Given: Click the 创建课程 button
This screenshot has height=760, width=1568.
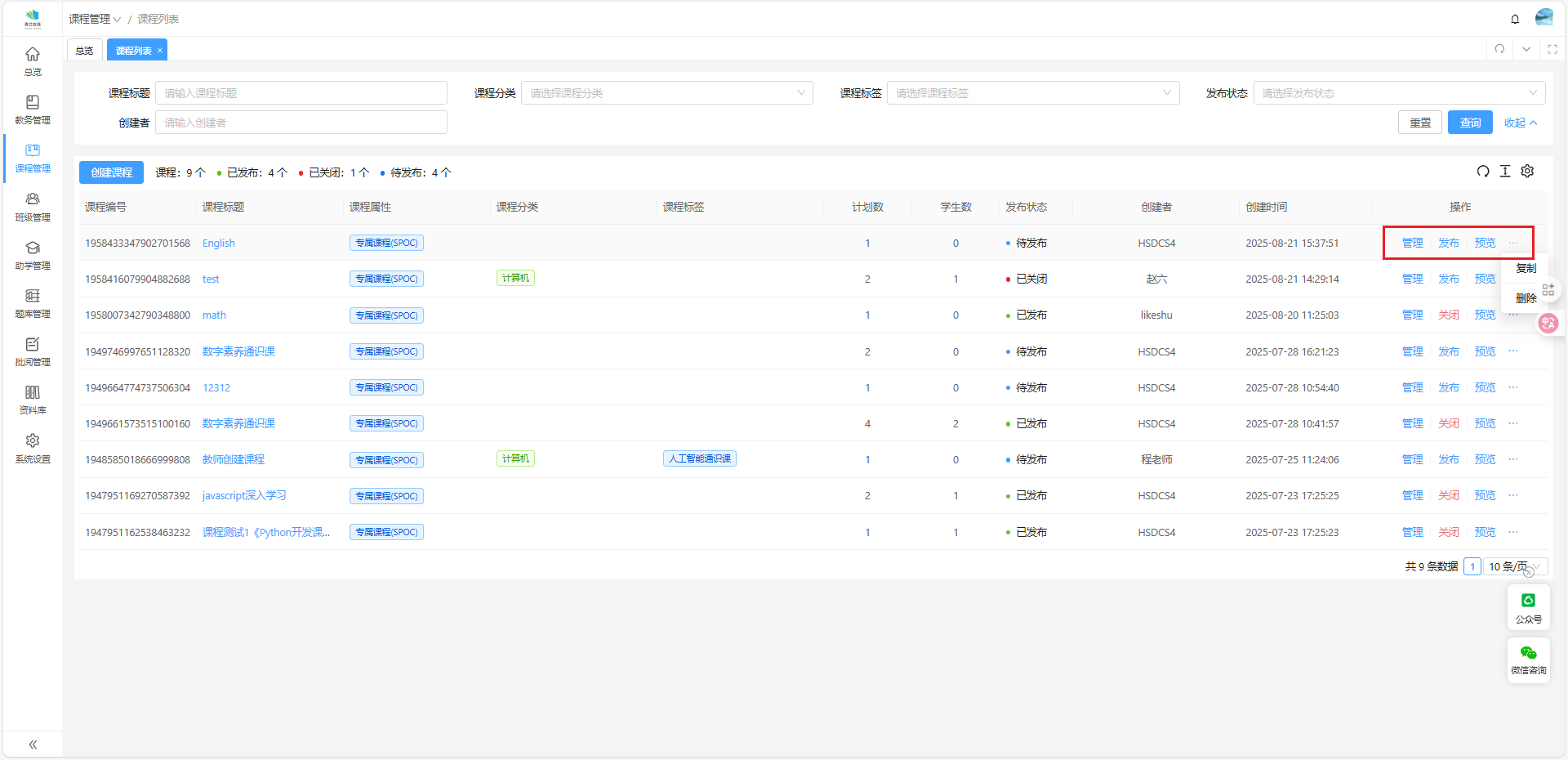Looking at the screenshot, I should coord(111,172).
